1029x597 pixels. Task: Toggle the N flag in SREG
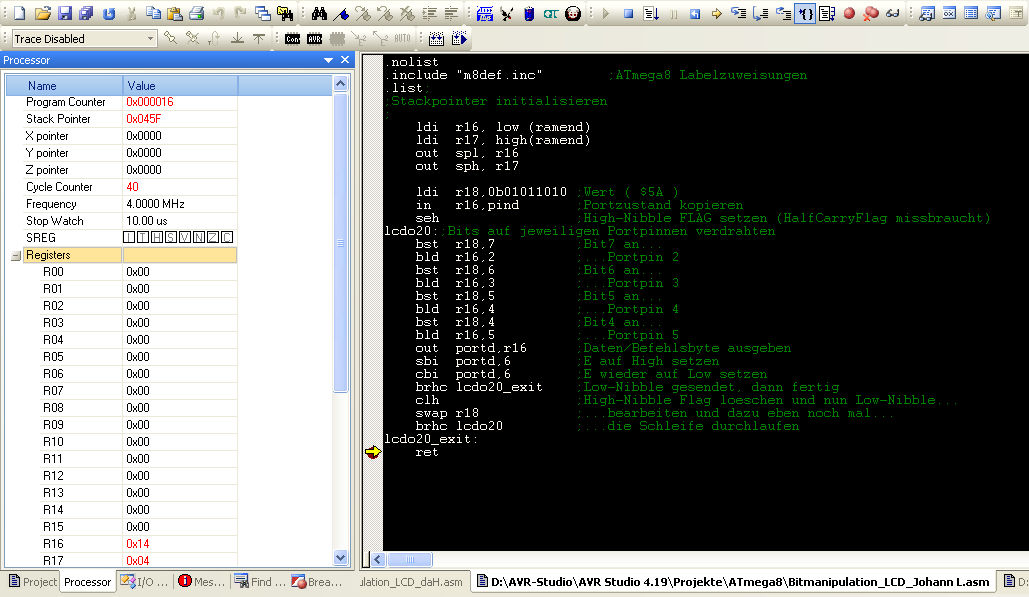pos(199,237)
